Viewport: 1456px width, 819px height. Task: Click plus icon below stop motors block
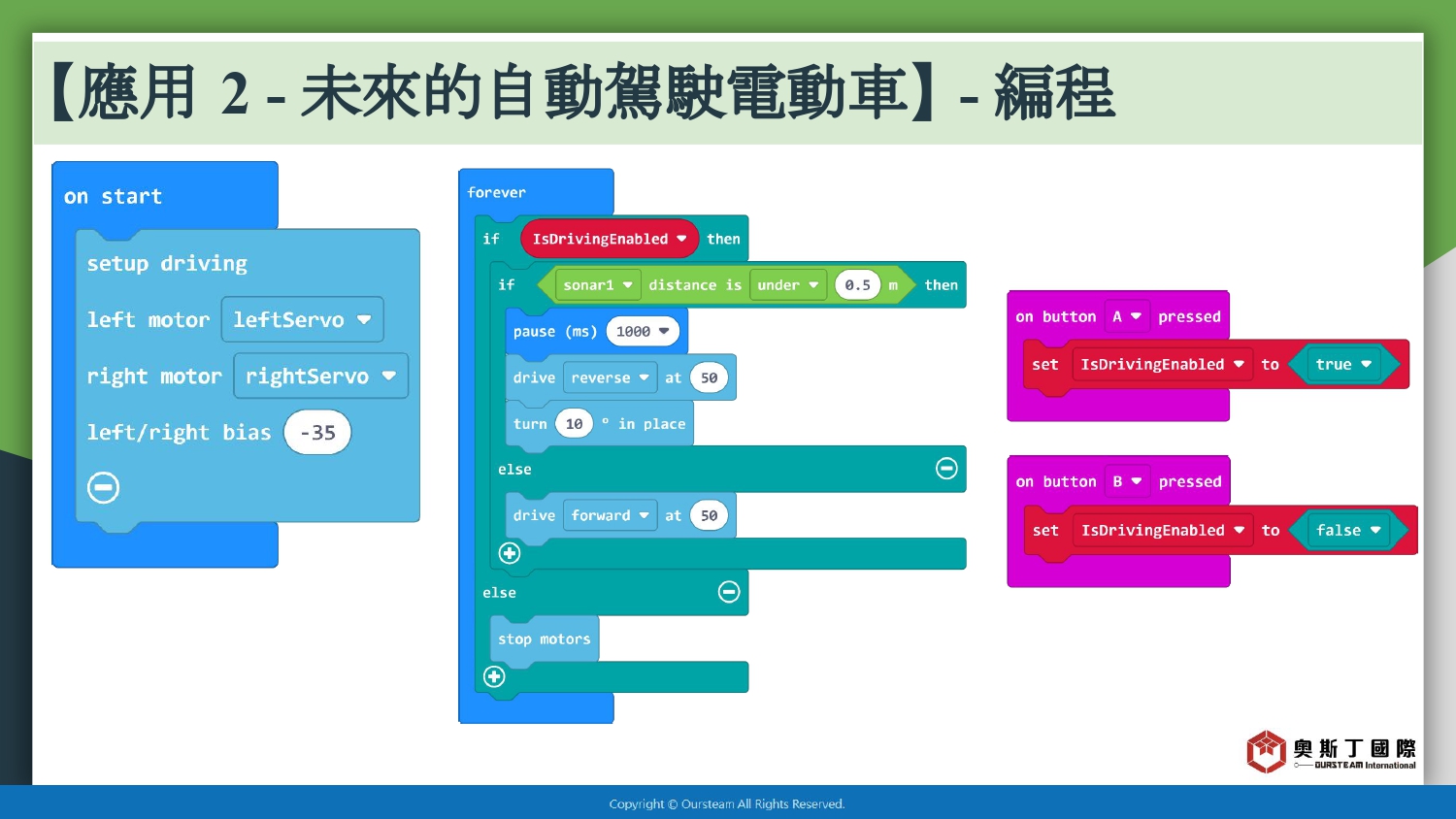[494, 676]
